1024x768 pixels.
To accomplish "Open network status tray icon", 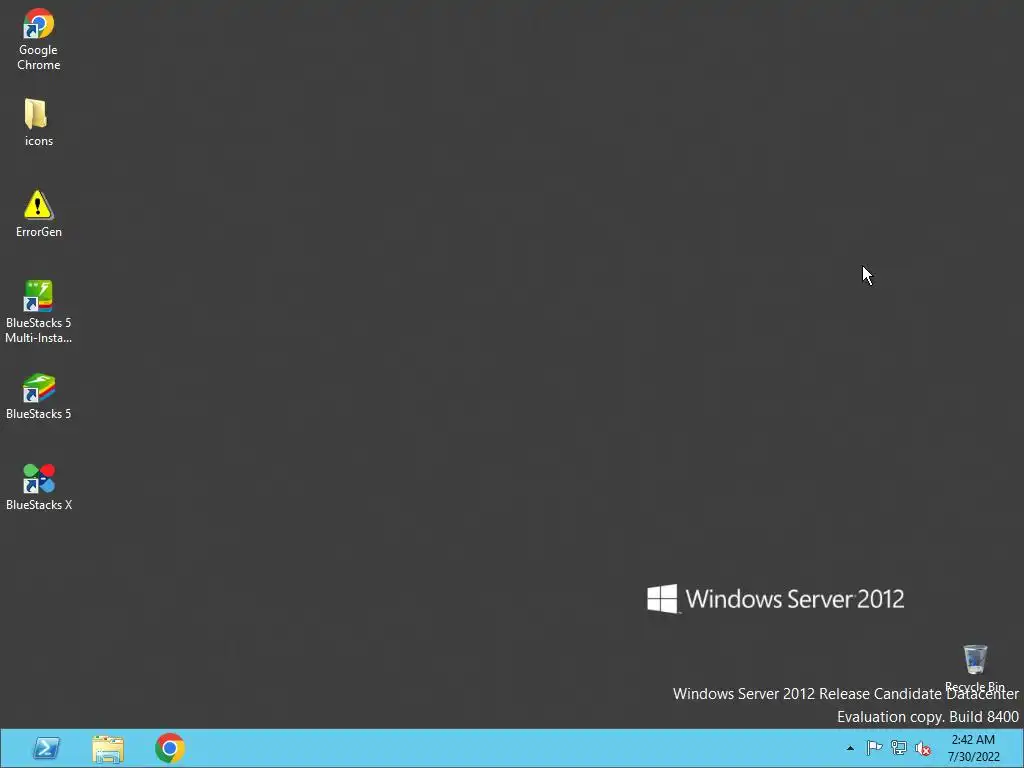I will pyautogui.click(x=899, y=748).
